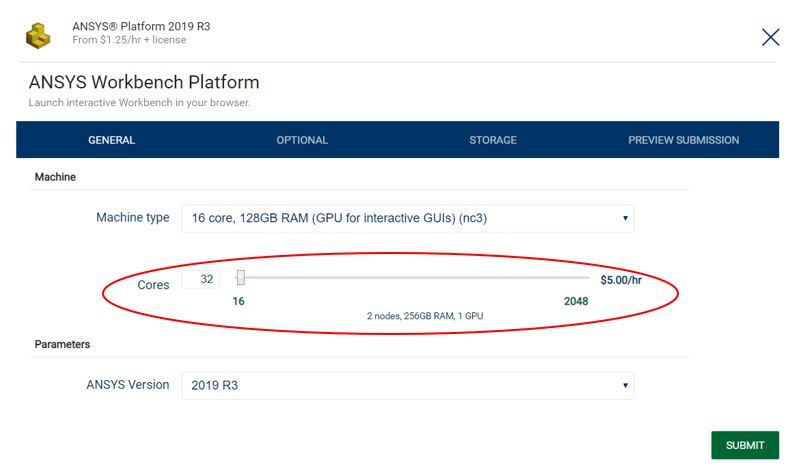This screenshot has height=476, width=805.
Task: Click the maximum cores value 2048
Action: (576, 301)
